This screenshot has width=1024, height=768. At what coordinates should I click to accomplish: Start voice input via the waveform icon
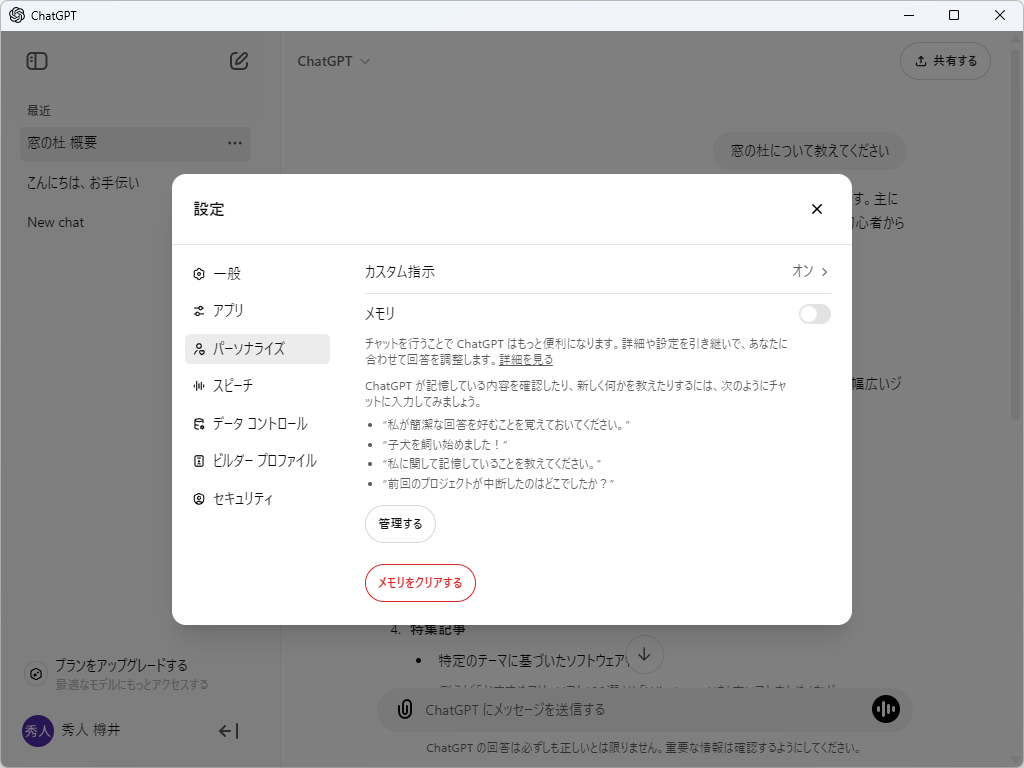point(885,709)
